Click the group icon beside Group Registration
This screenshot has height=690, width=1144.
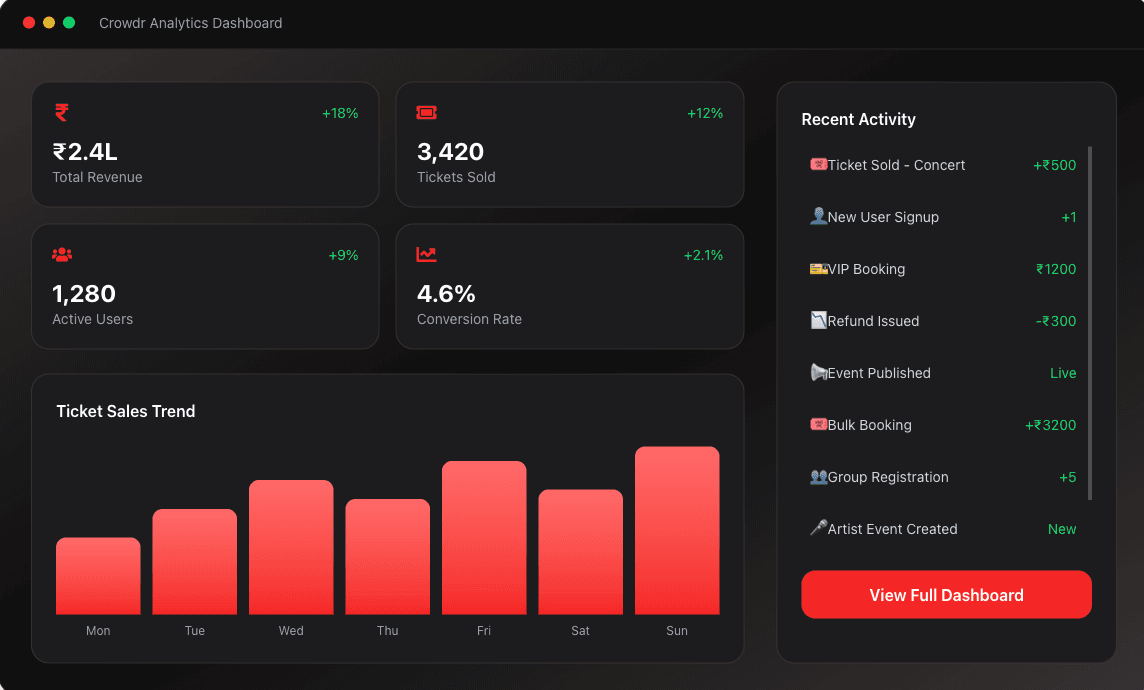(x=819, y=476)
